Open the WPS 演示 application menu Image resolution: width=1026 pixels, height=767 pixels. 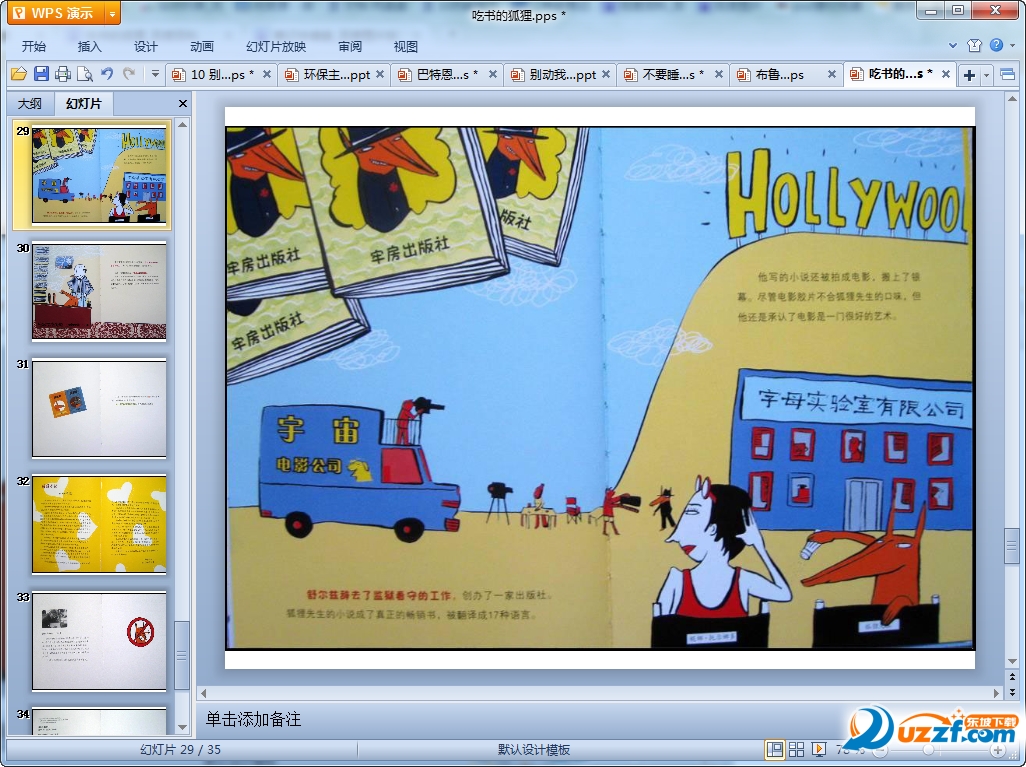[x=57, y=13]
